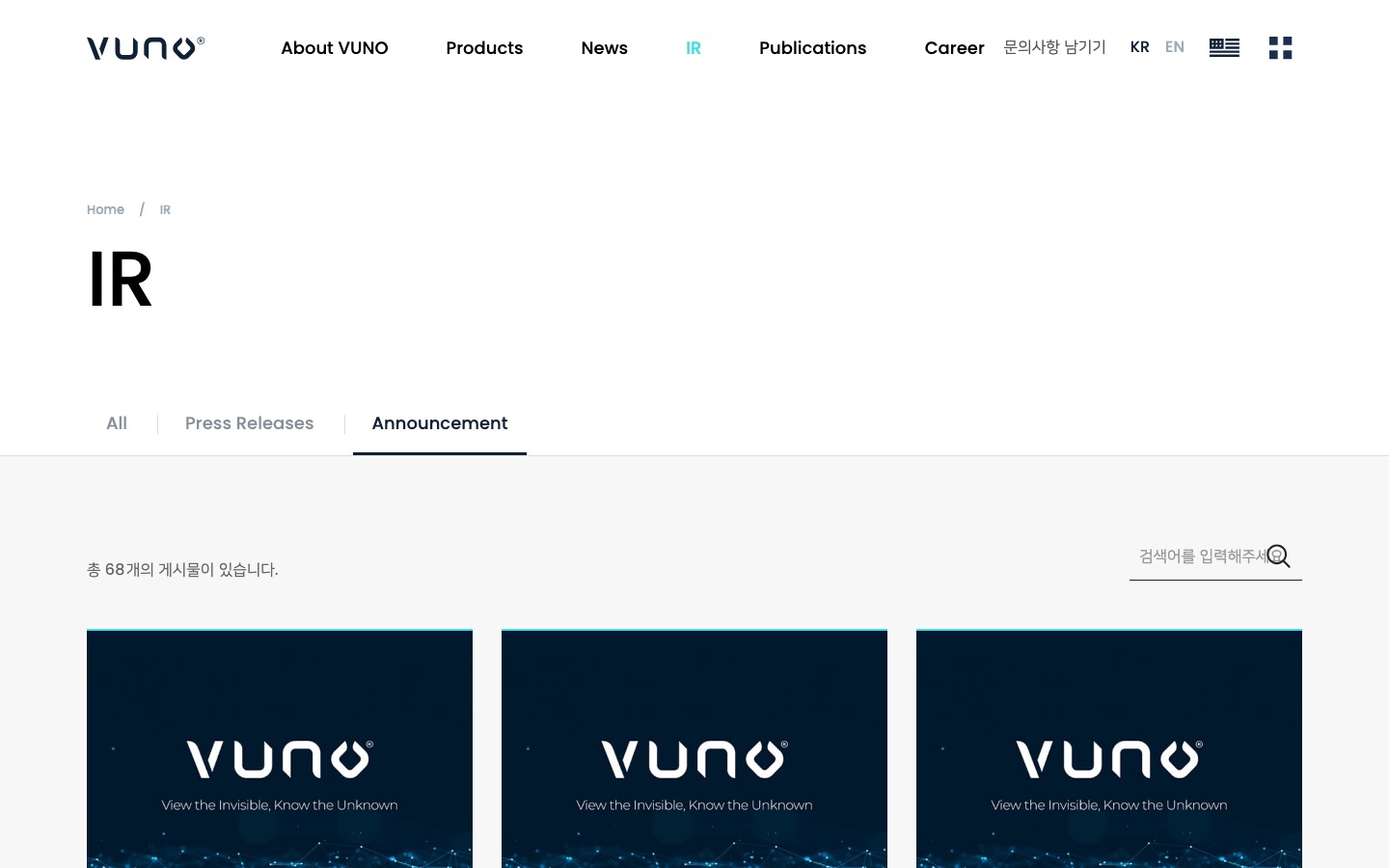Image resolution: width=1389 pixels, height=868 pixels.
Task: Open the IR menu item
Action: pos(694,48)
